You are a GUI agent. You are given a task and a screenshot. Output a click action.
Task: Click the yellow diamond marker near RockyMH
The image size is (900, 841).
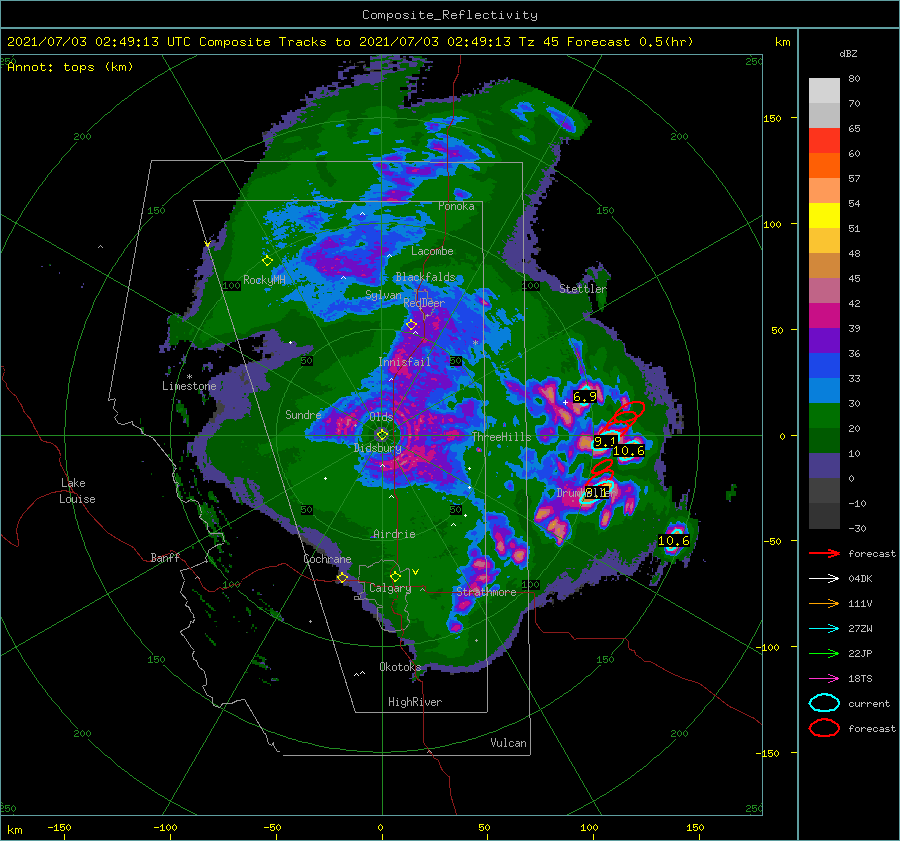pos(267,261)
